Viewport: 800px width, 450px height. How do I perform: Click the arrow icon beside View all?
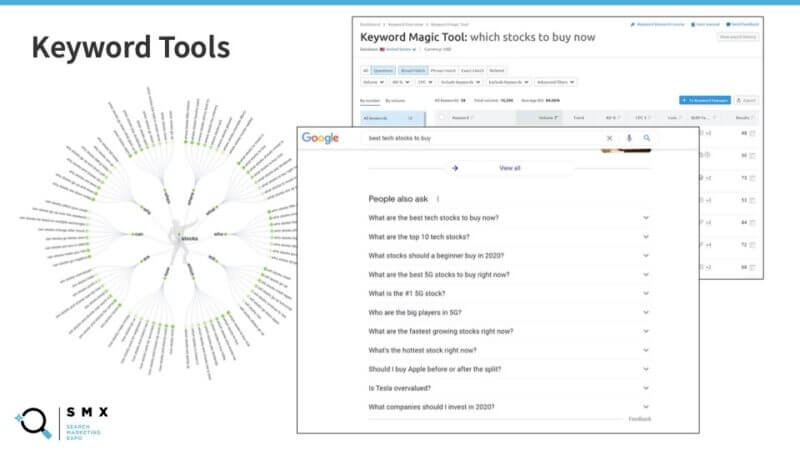tap(454, 168)
